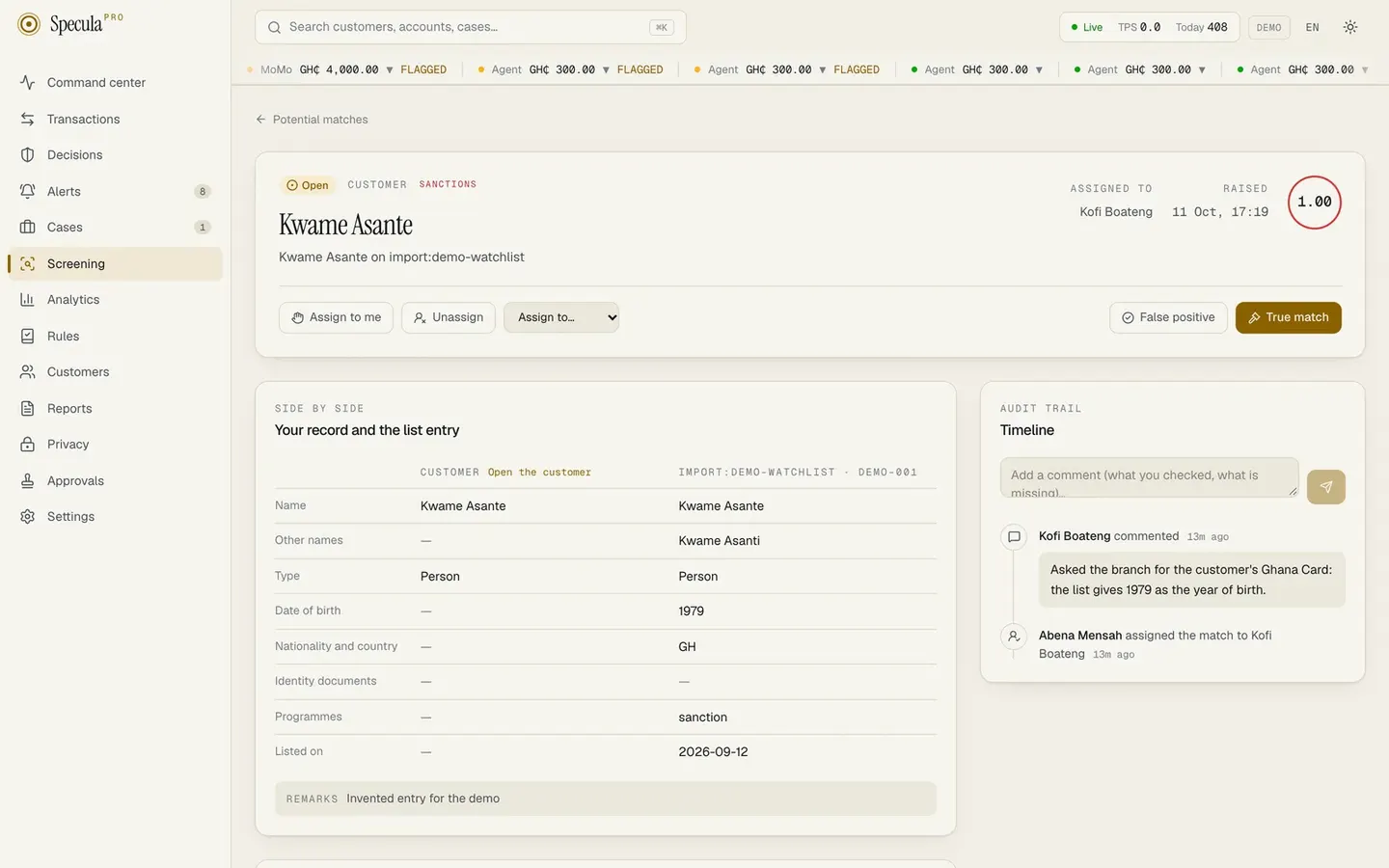This screenshot has height=868, width=1389.
Task: Open Alerts in the sidebar
Action: tap(115, 191)
